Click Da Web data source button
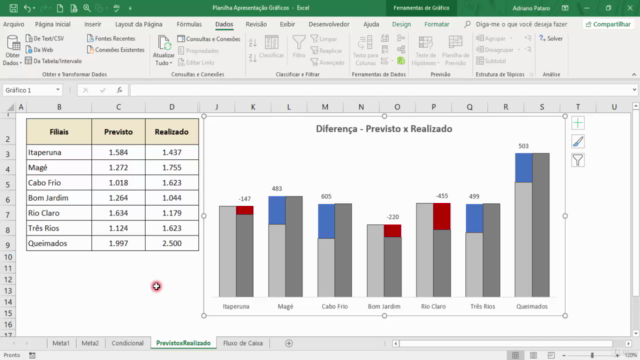The width and height of the screenshot is (640, 360). click(x=39, y=50)
